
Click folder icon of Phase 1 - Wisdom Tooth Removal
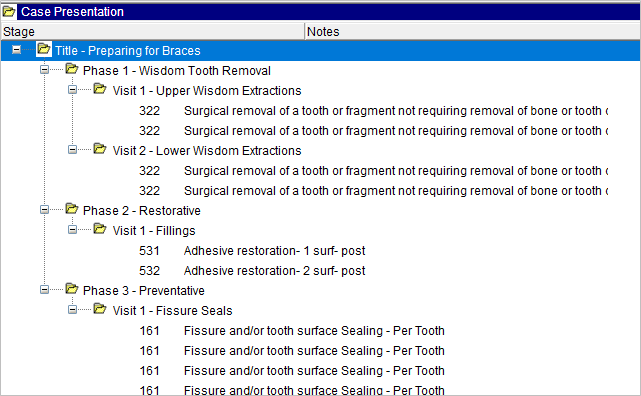click(72, 69)
